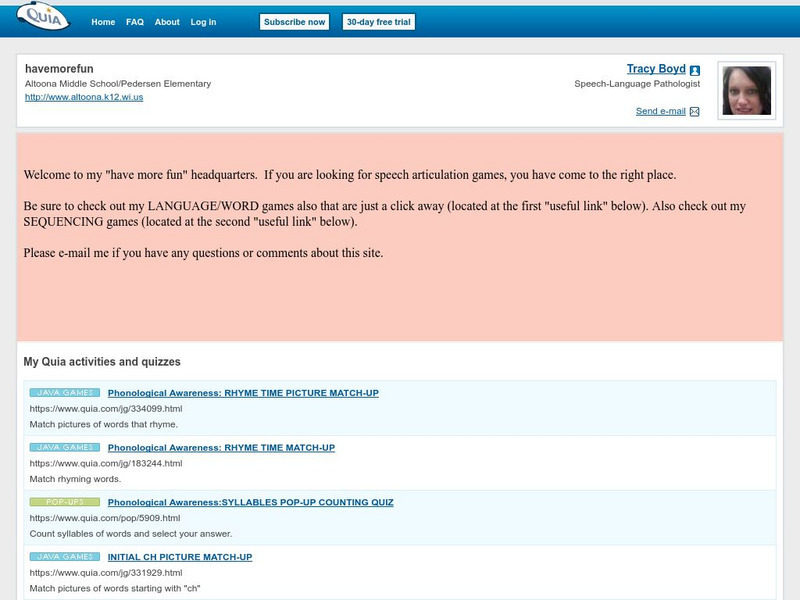The image size is (800, 600).
Task: Go to the Home menu item
Action: 103,22
